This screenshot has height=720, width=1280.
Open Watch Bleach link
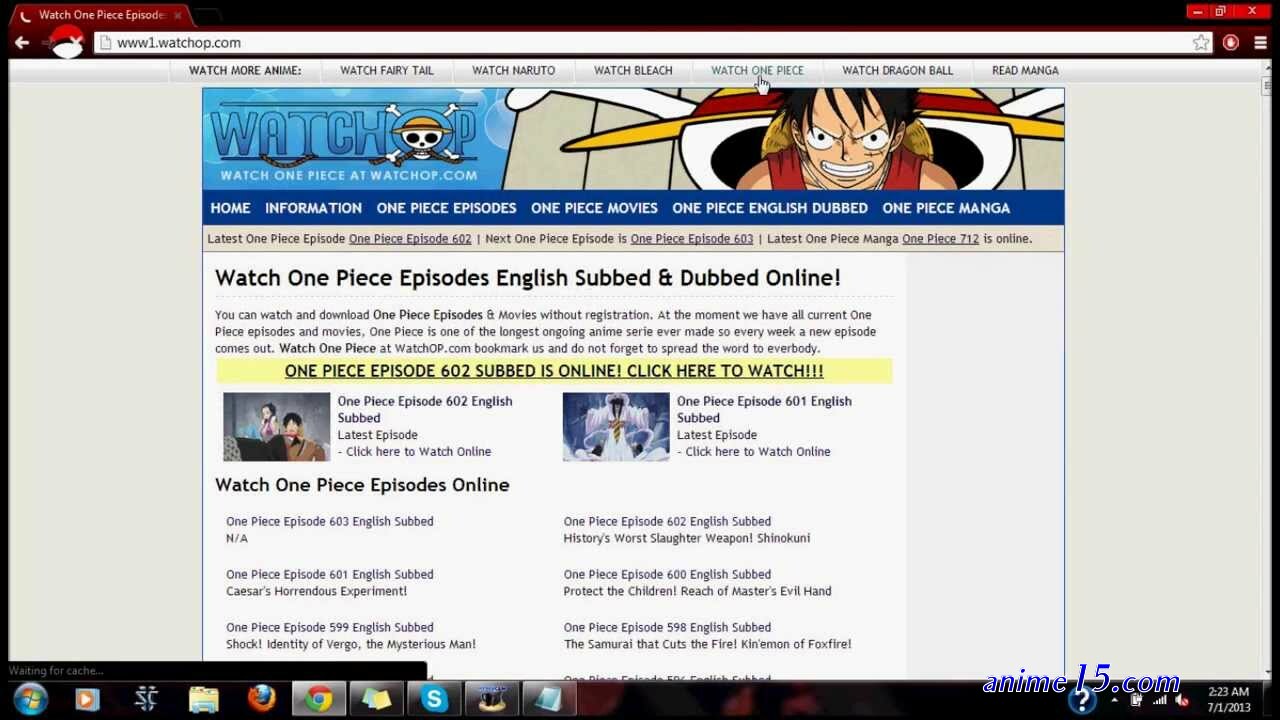tap(633, 70)
